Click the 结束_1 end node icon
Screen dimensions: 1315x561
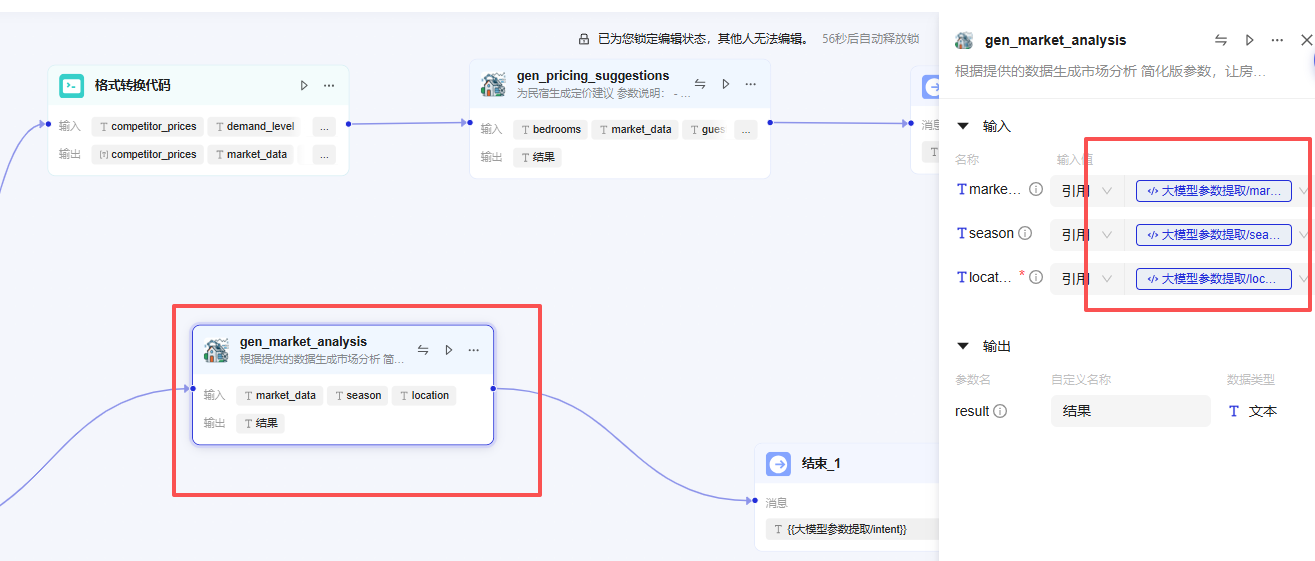(x=778, y=464)
